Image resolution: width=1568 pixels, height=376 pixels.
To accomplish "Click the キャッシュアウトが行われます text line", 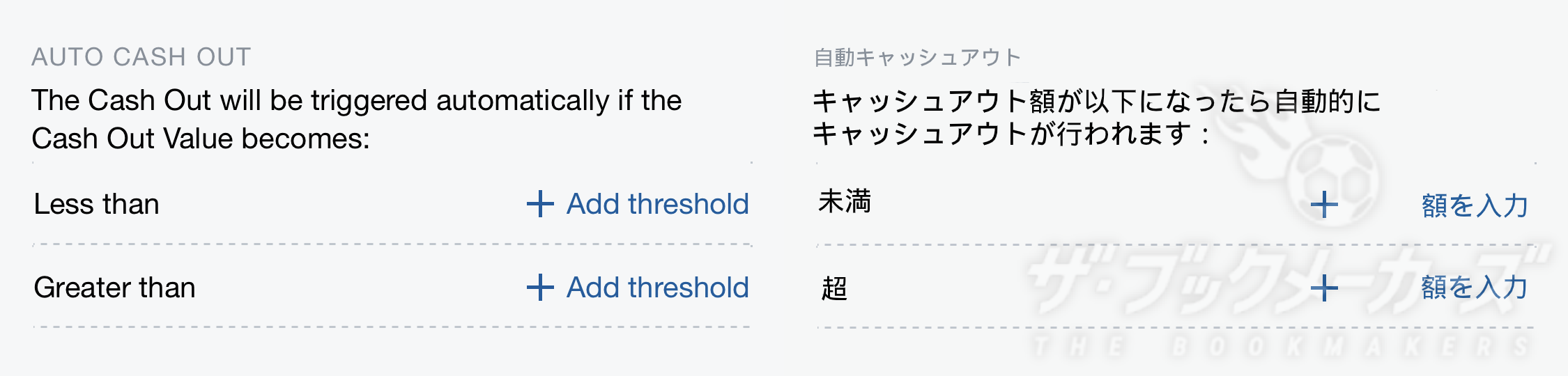I will pos(1010,134).
